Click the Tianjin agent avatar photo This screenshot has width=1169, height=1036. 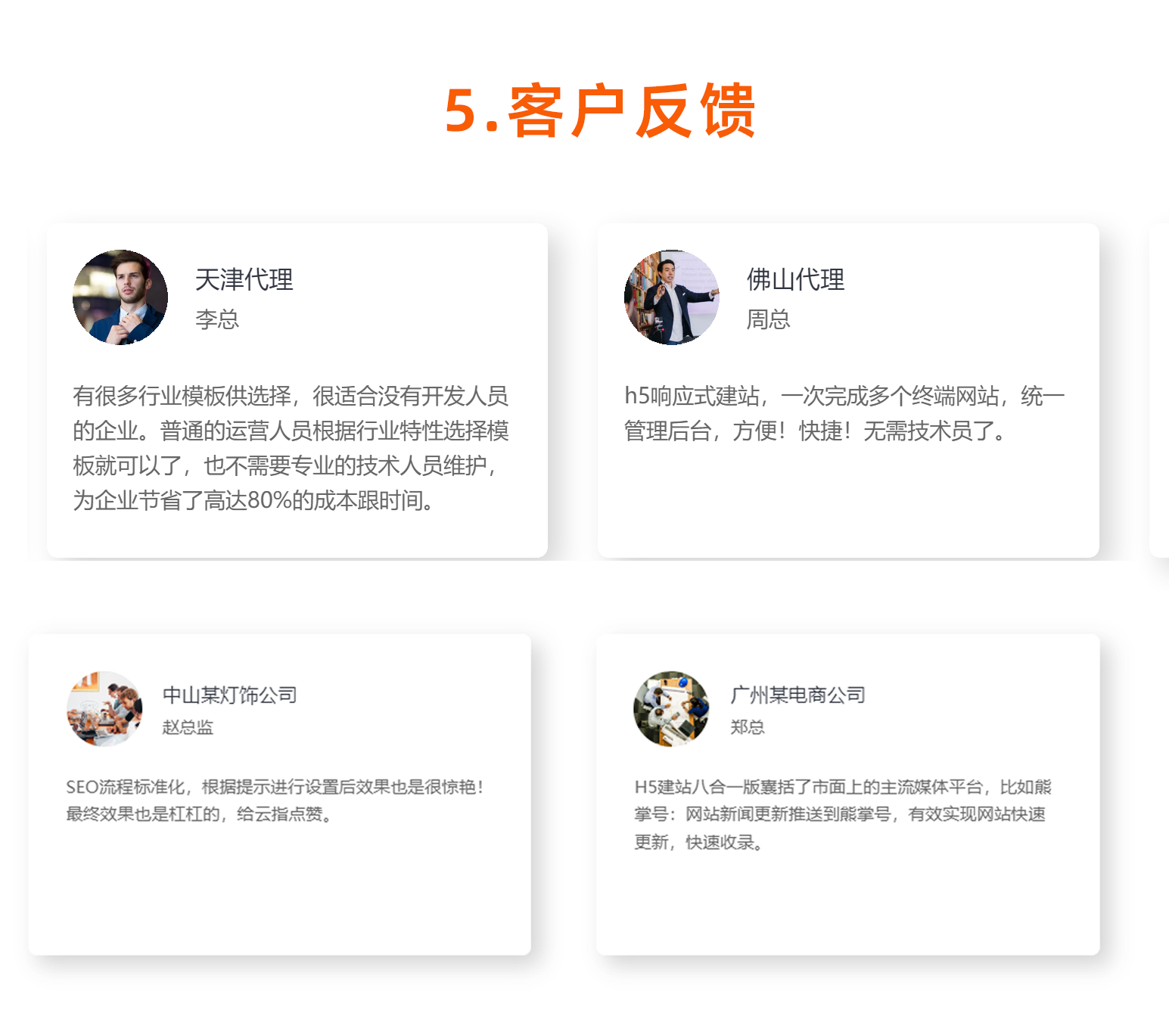(x=120, y=297)
